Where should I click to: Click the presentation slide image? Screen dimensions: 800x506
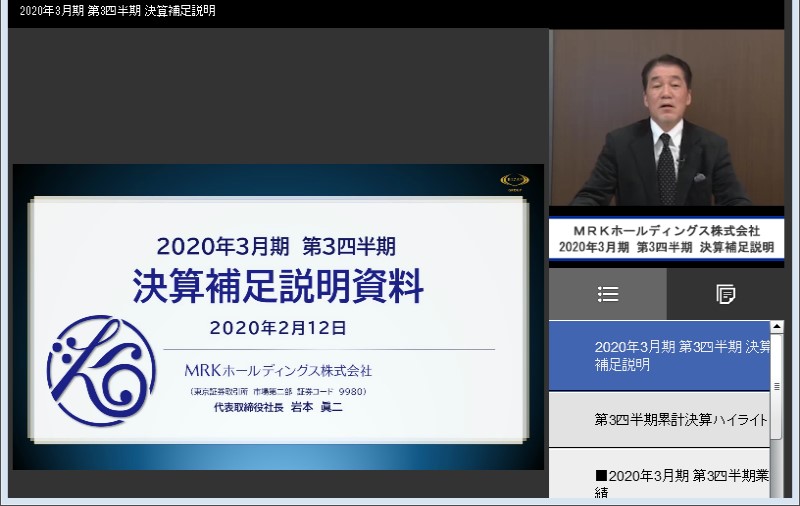pos(278,317)
